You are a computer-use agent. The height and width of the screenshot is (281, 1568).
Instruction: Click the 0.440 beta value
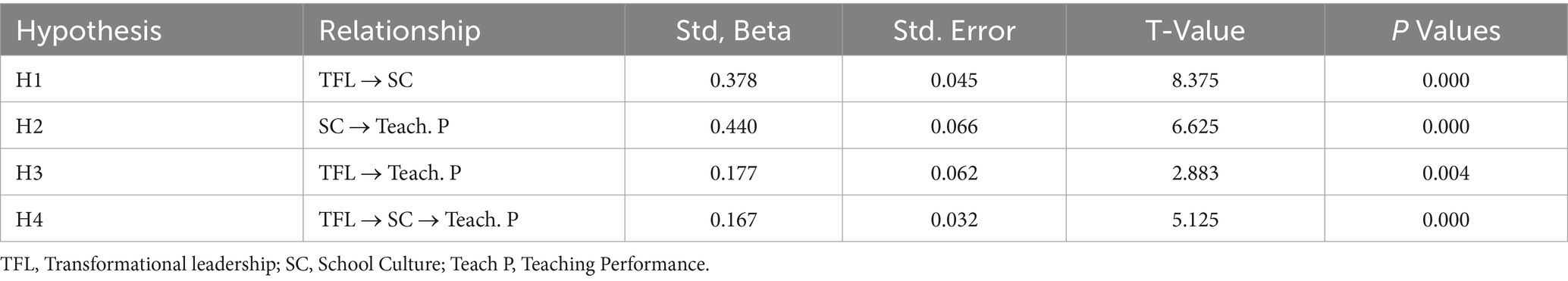[733, 126]
